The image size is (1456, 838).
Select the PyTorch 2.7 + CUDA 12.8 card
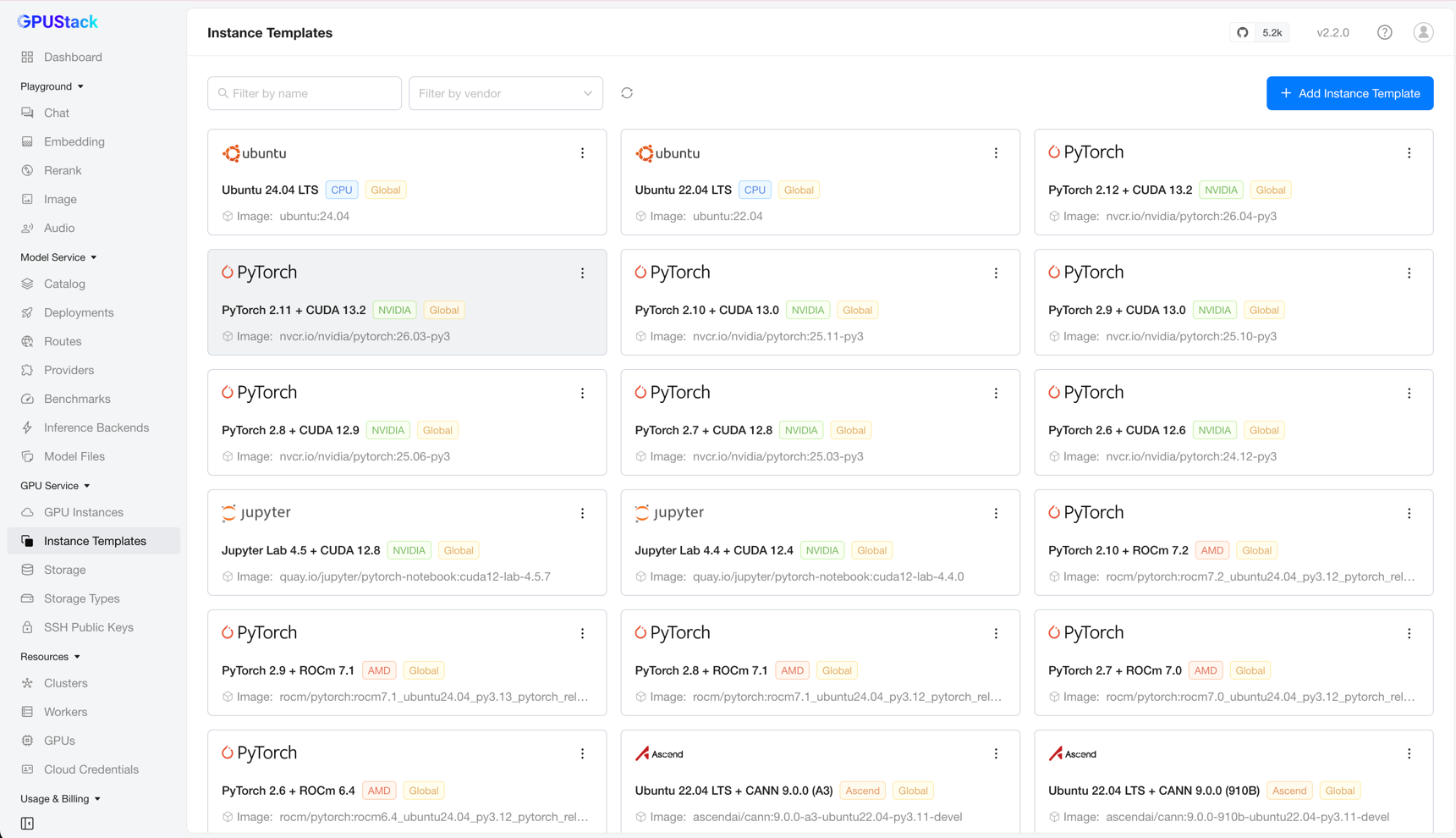click(820, 422)
